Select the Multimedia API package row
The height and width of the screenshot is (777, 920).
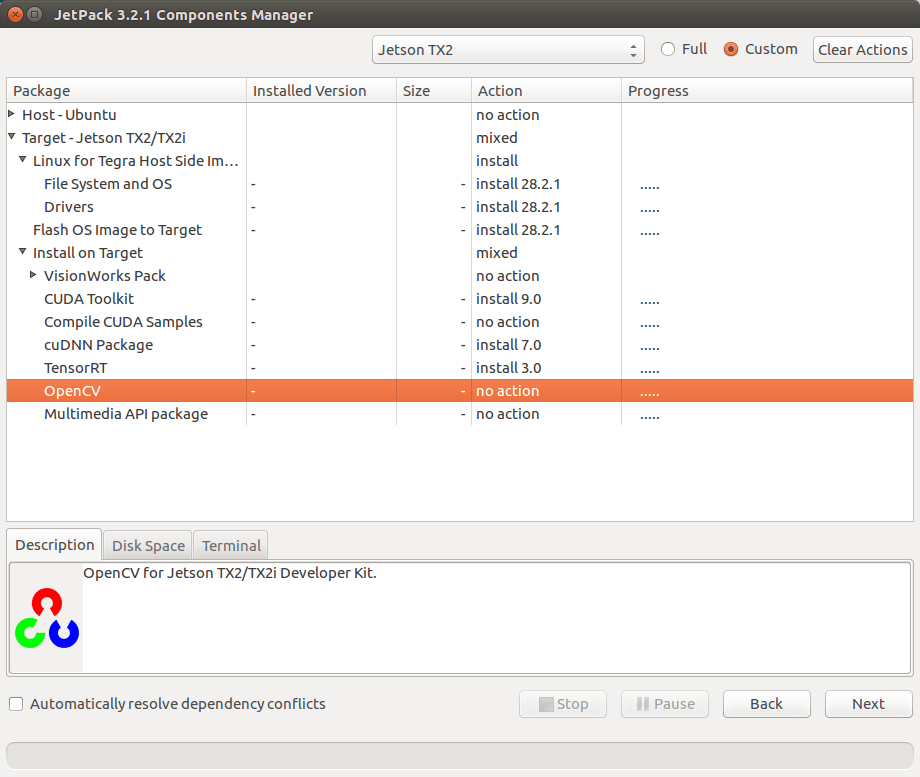click(x=126, y=414)
